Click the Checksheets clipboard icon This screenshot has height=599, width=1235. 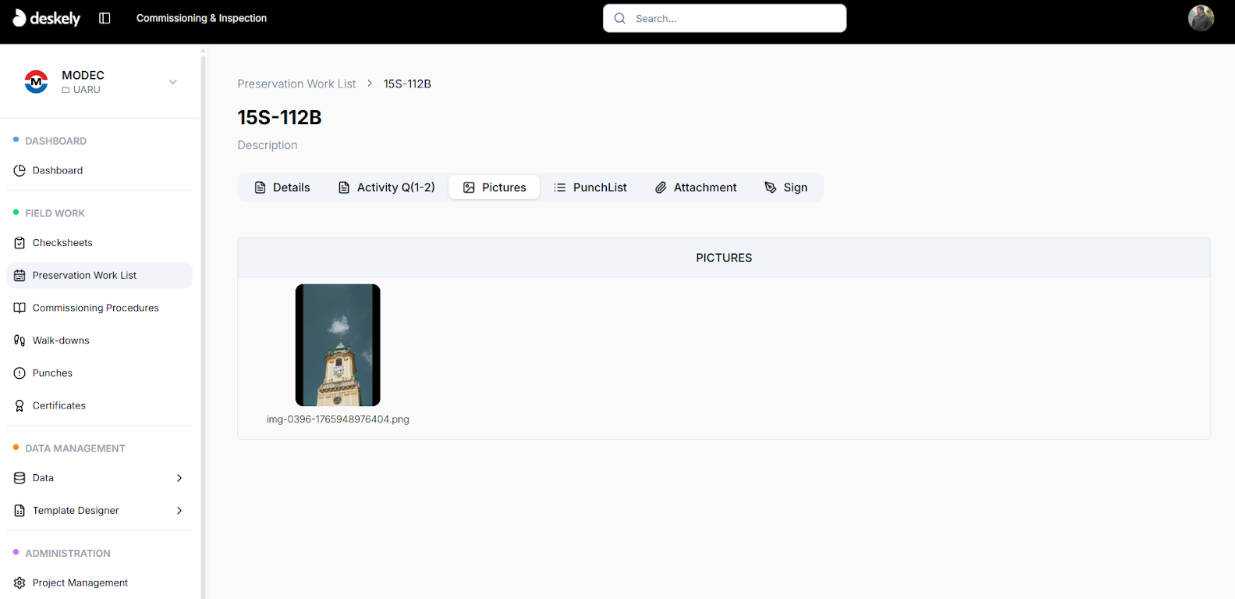coord(19,243)
